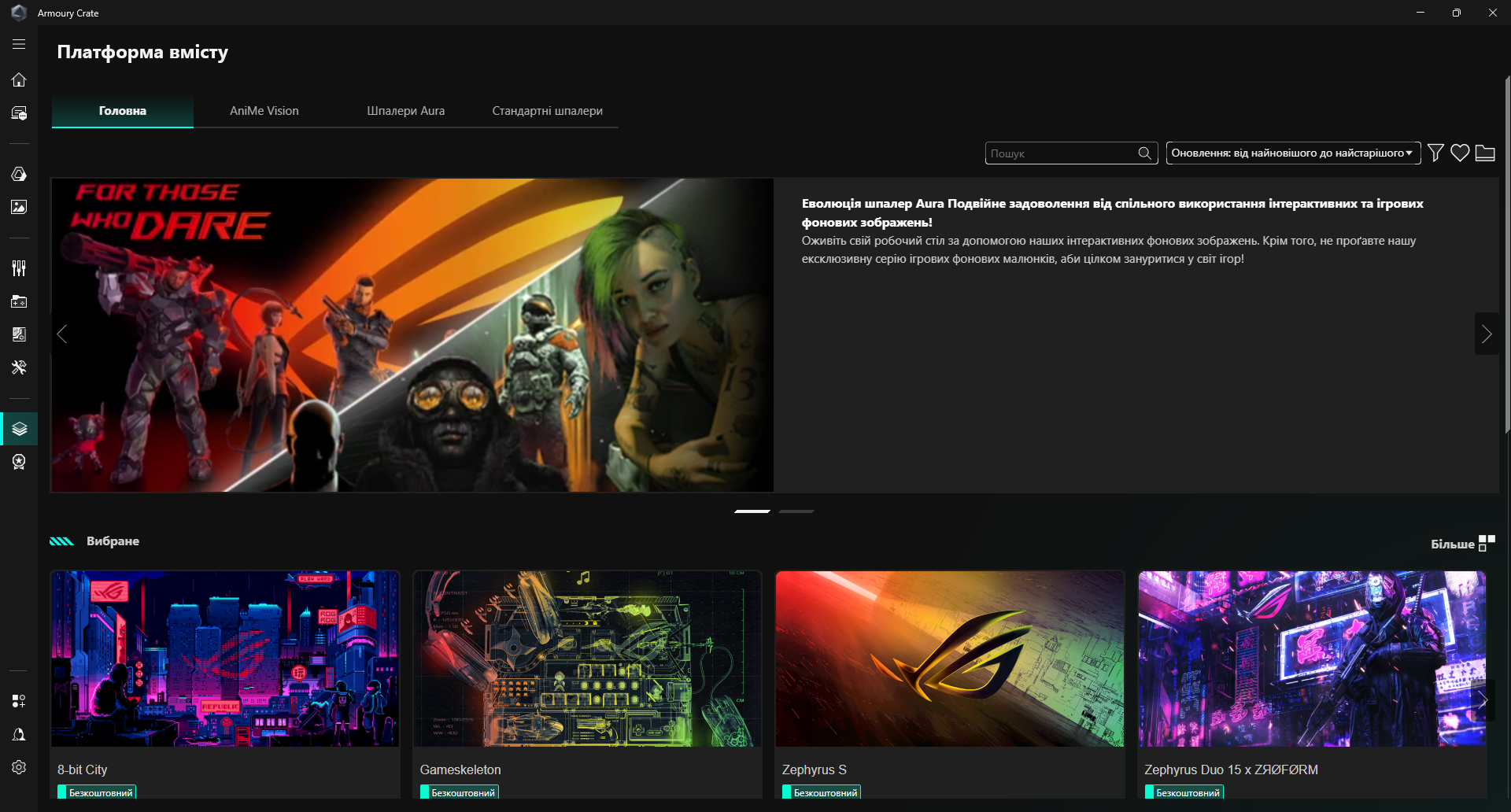Open the promotions badge icon in sidebar
1511x812 pixels.
[x=19, y=462]
